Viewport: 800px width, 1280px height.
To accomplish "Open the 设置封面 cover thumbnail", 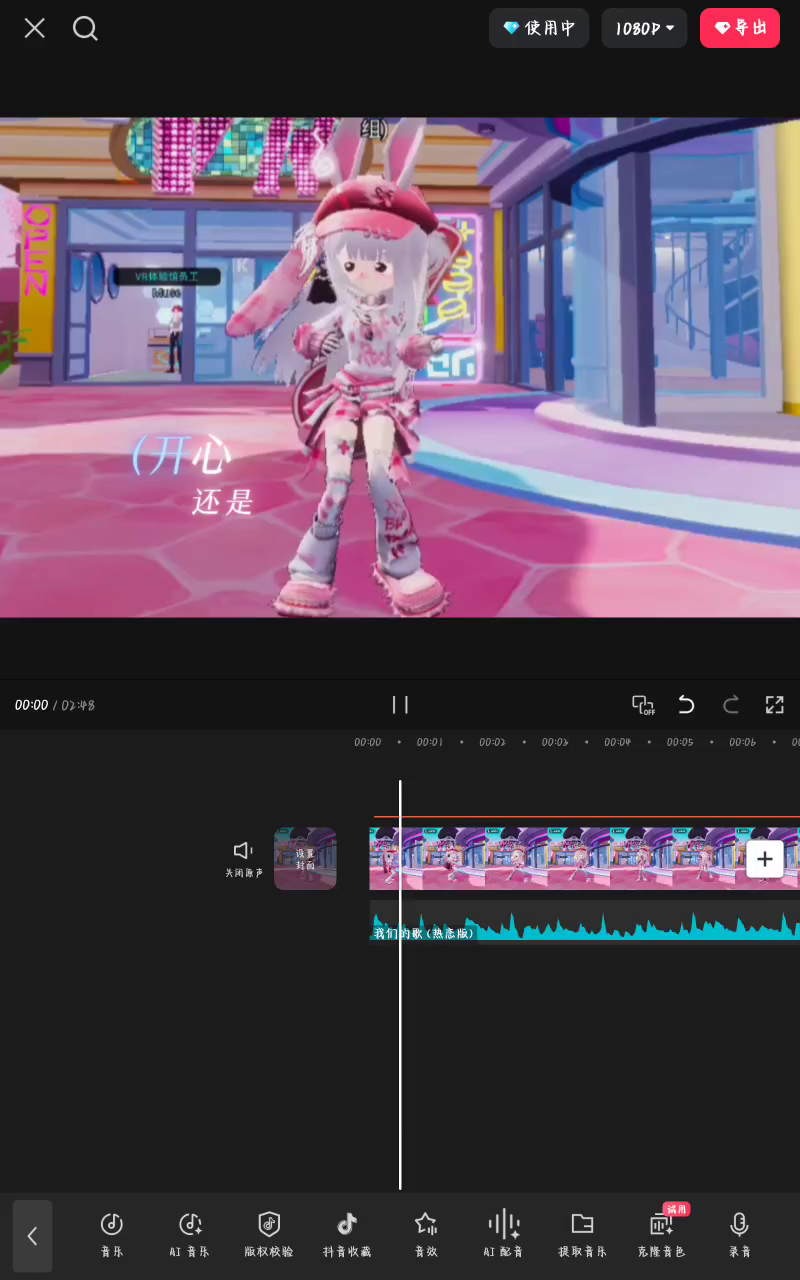I will click(305, 858).
